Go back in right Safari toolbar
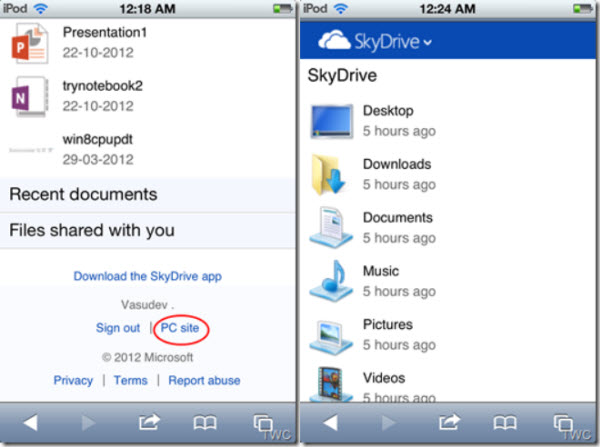 click(330, 423)
